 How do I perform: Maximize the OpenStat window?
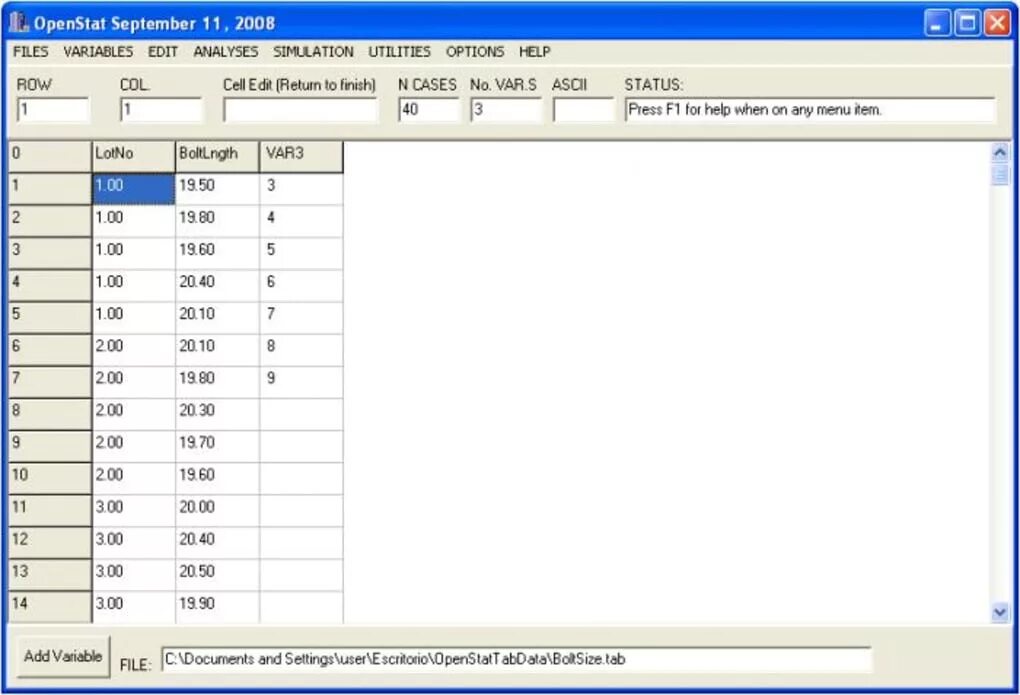[x=967, y=23]
